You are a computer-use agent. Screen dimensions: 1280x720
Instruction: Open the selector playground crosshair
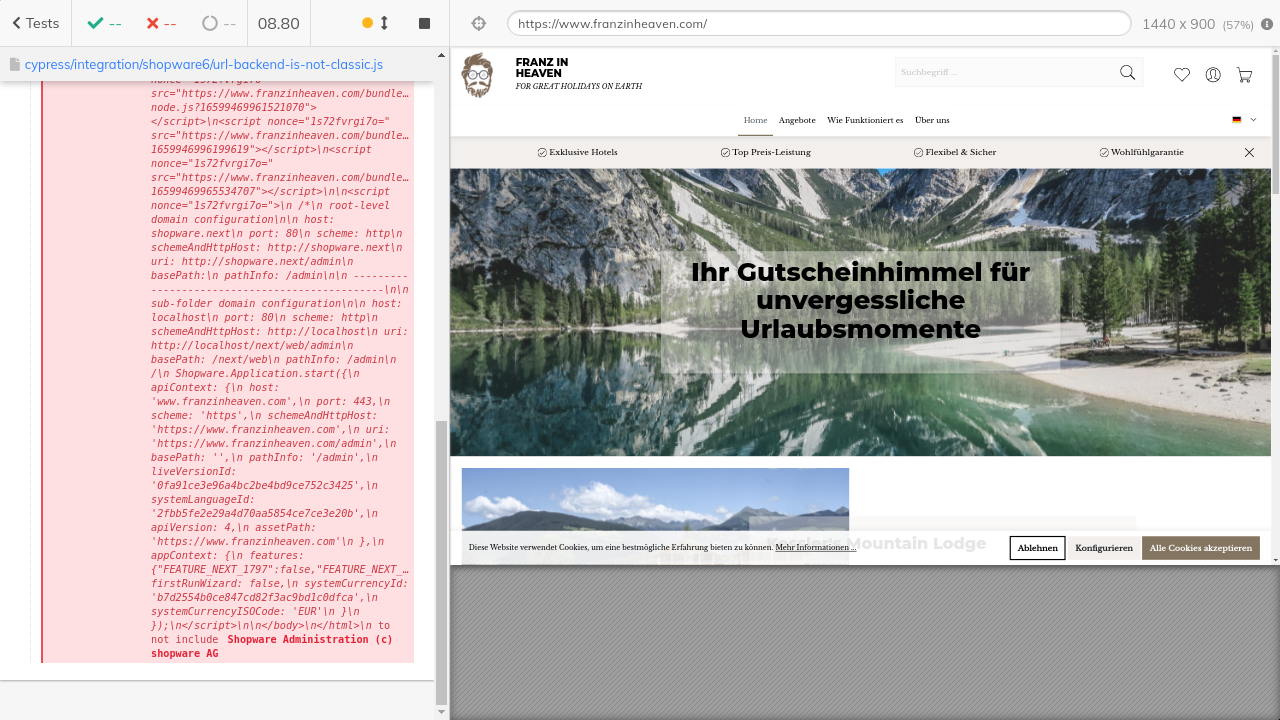coord(478,23)
